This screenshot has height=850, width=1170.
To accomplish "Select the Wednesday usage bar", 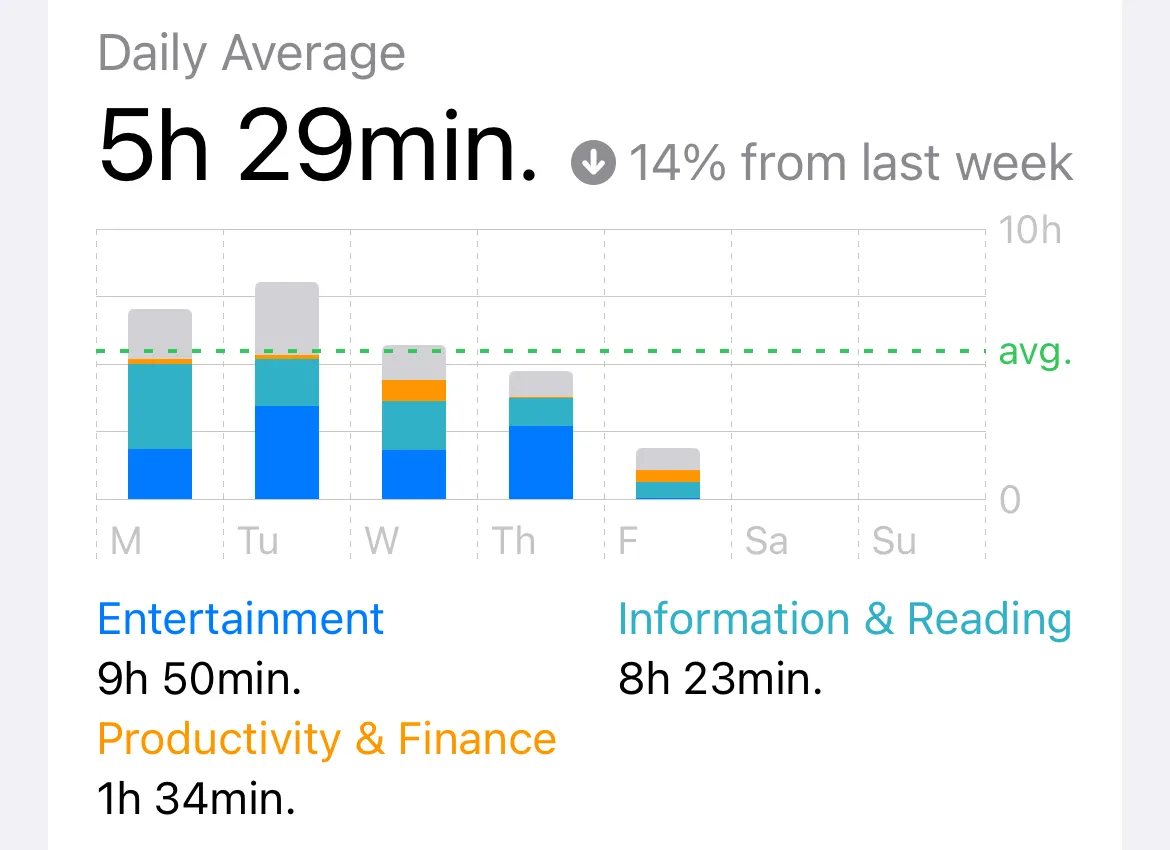I will point(413,422).
